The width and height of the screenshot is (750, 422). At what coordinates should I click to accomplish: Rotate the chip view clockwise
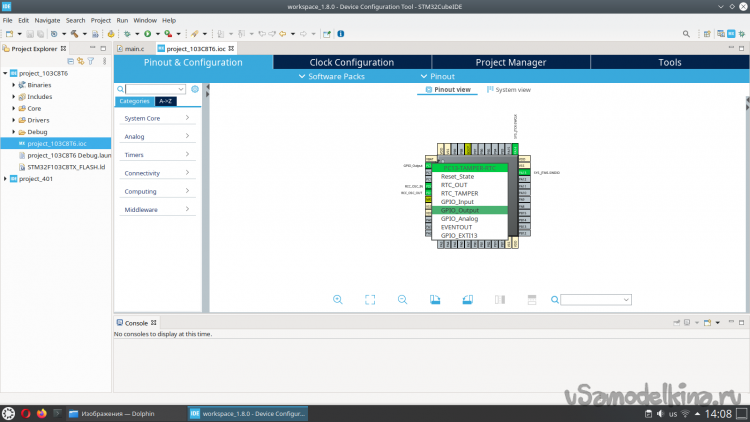click(434, 299)
